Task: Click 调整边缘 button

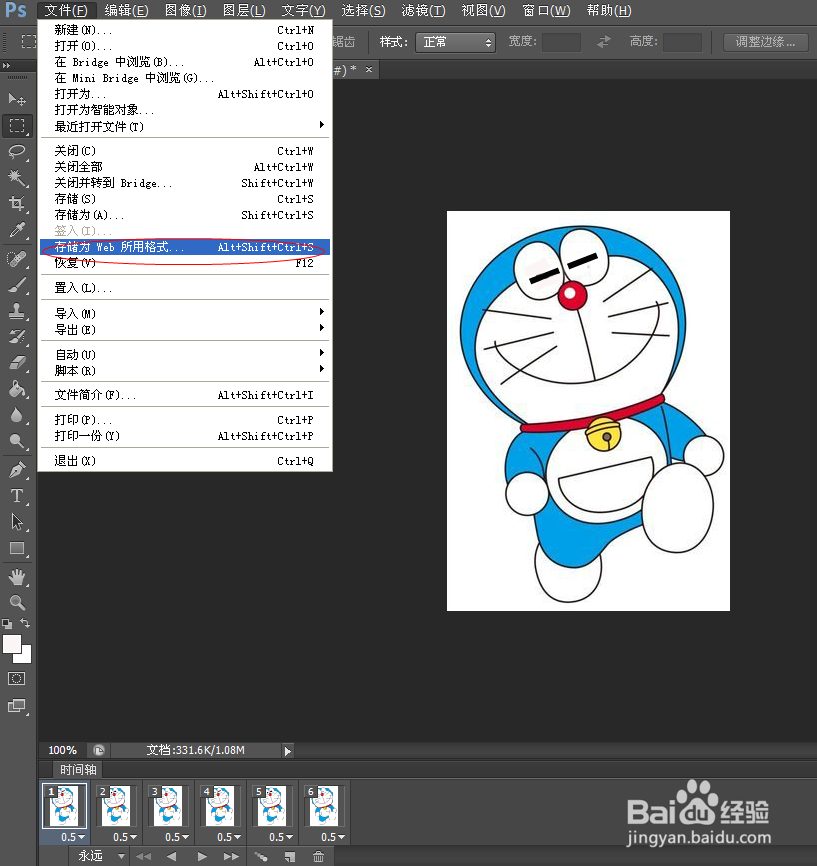Action: [x=766, y=42]
